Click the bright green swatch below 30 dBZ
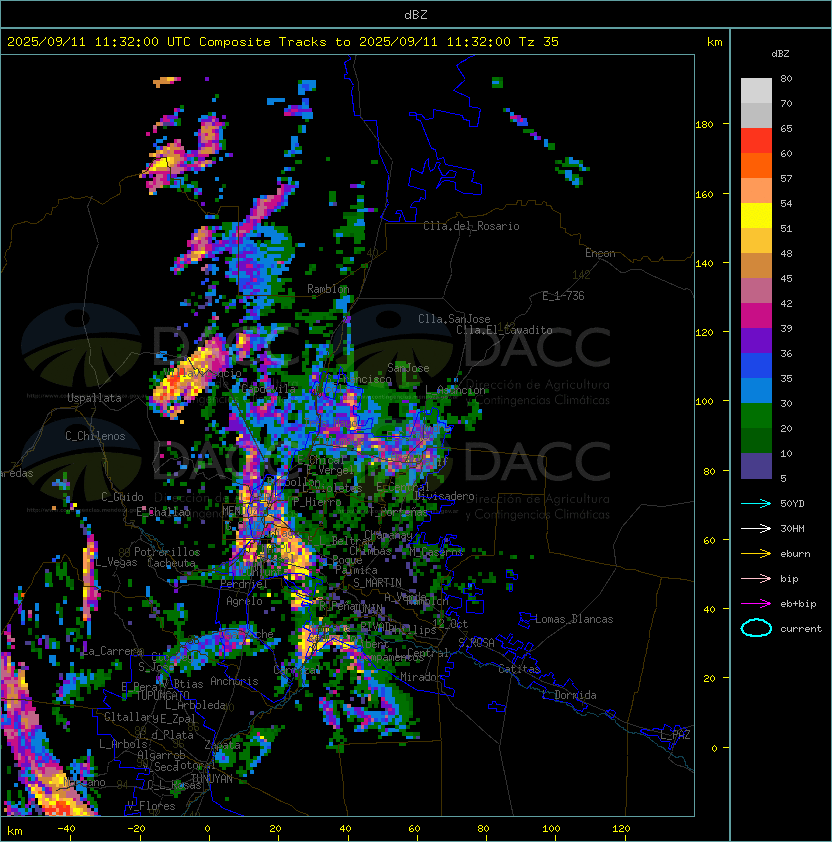832x842 pixels. [x=756, y=416]
